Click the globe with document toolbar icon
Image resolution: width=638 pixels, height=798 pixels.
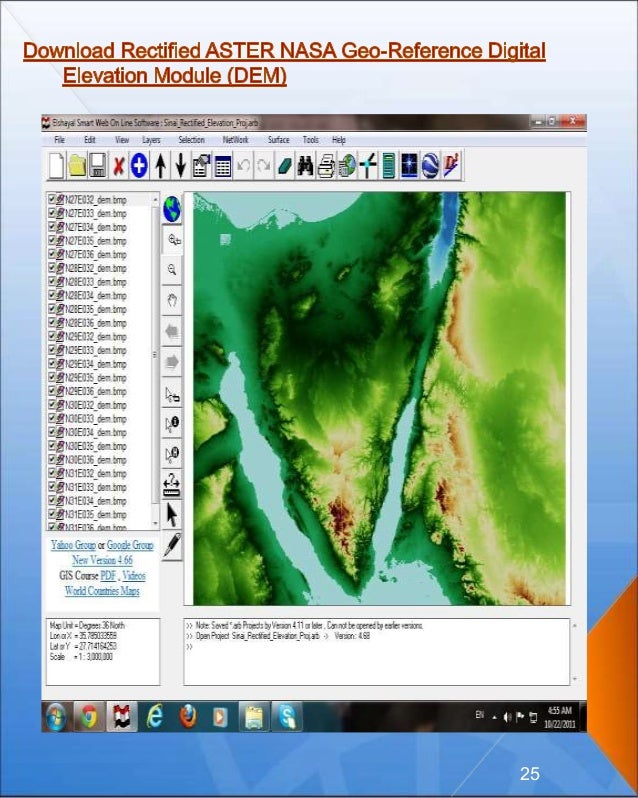(347, 166)
